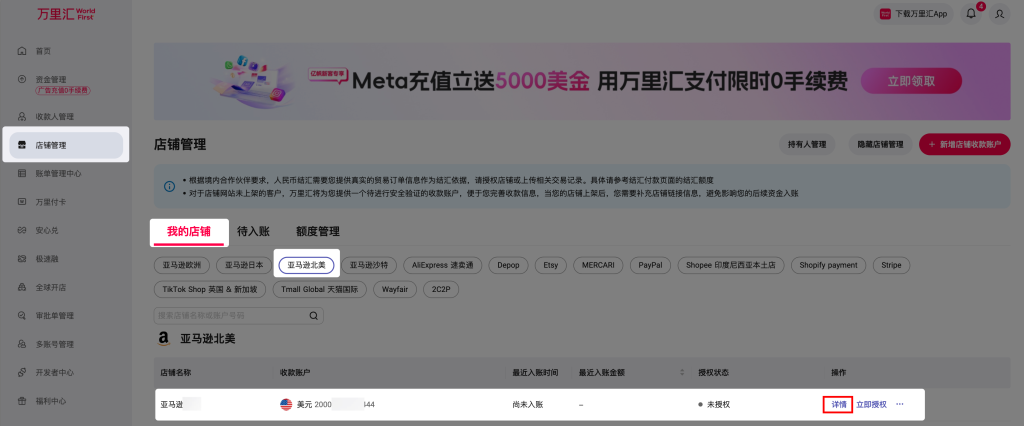1024x426 pixels.
Task: Open the ··· more actions menu in the store row
Action: click(900, 405)
